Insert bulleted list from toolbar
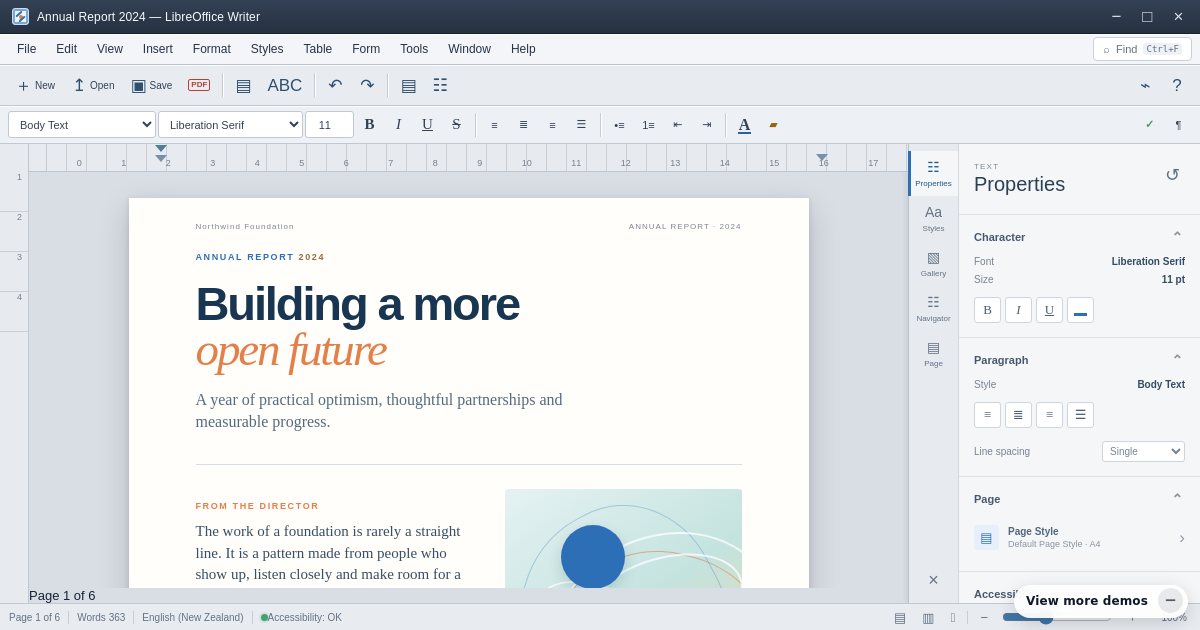This screenshot has height=630, width=1200. (x=619, y=125)
